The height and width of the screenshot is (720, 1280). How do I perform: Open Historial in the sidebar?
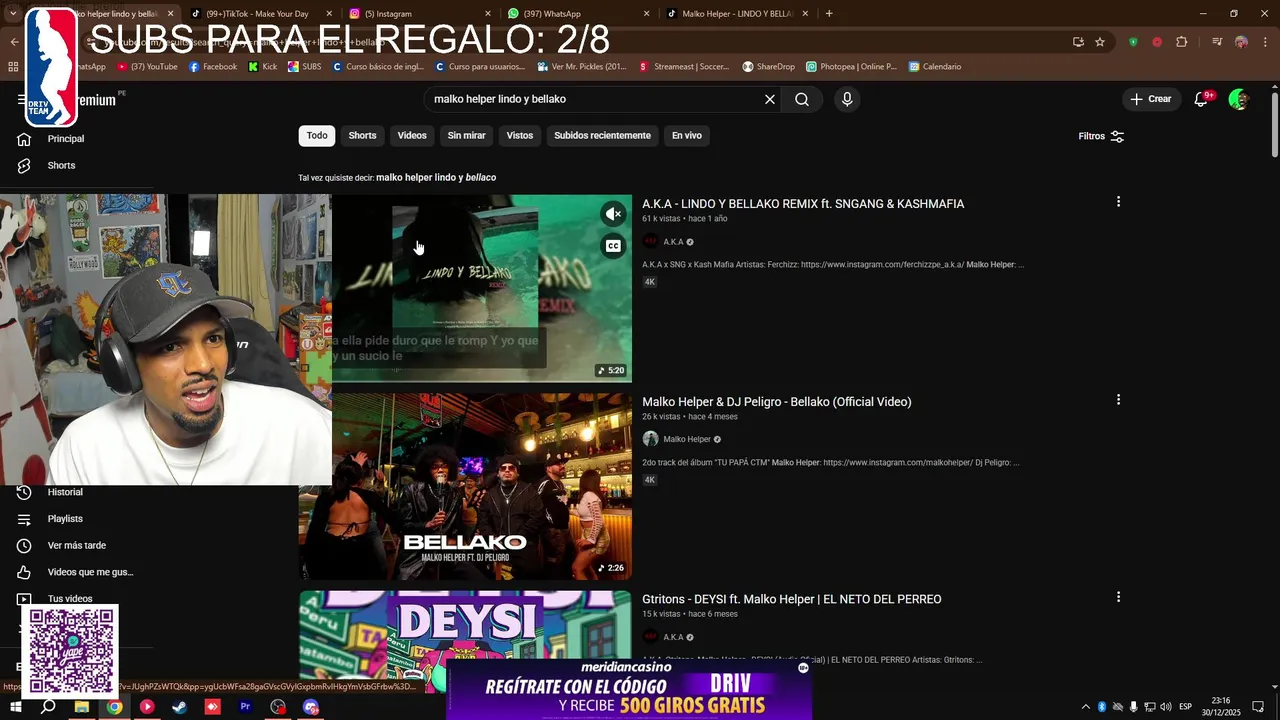click(65, 492)
